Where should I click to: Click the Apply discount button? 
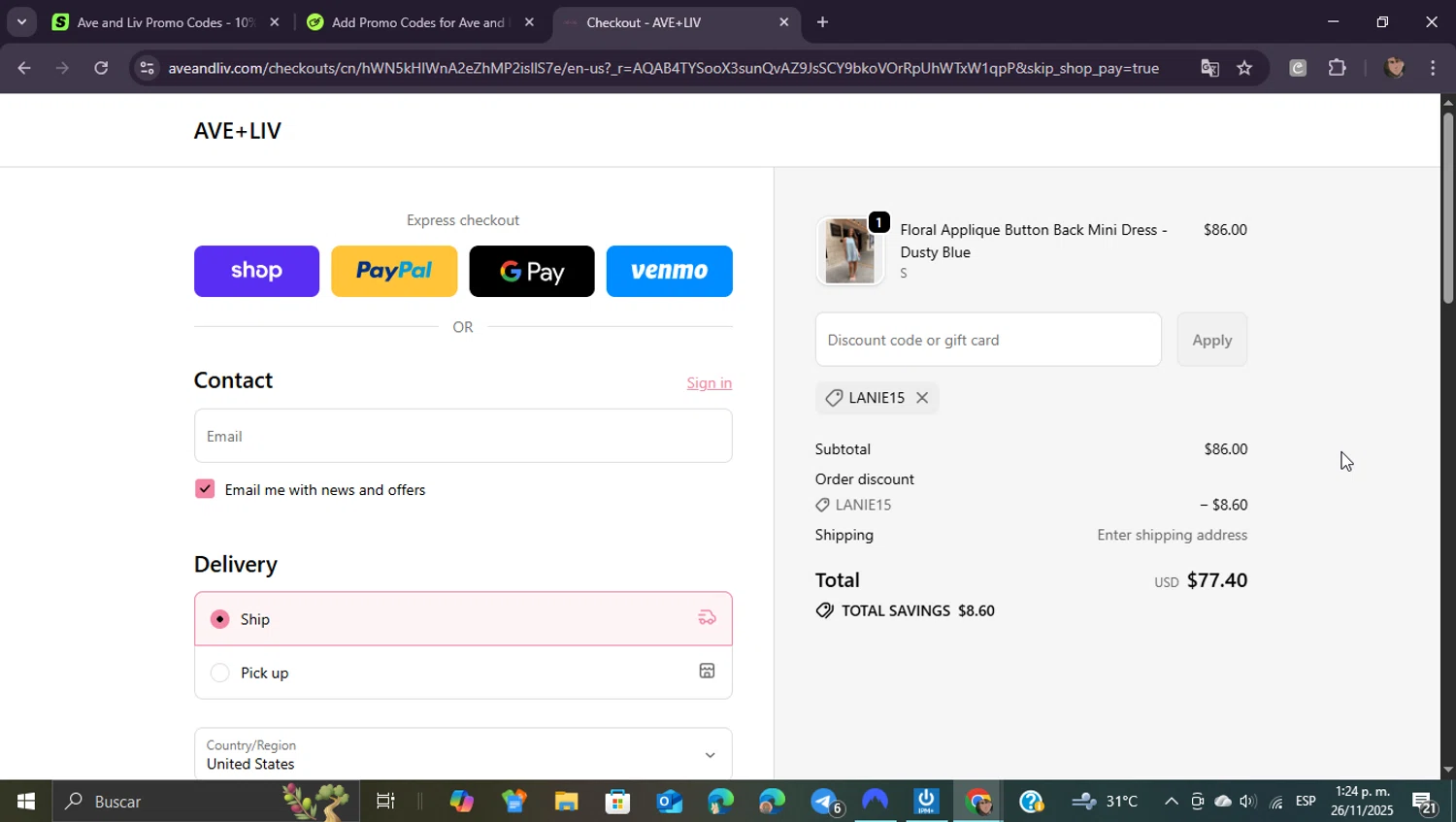[1212, 340]
